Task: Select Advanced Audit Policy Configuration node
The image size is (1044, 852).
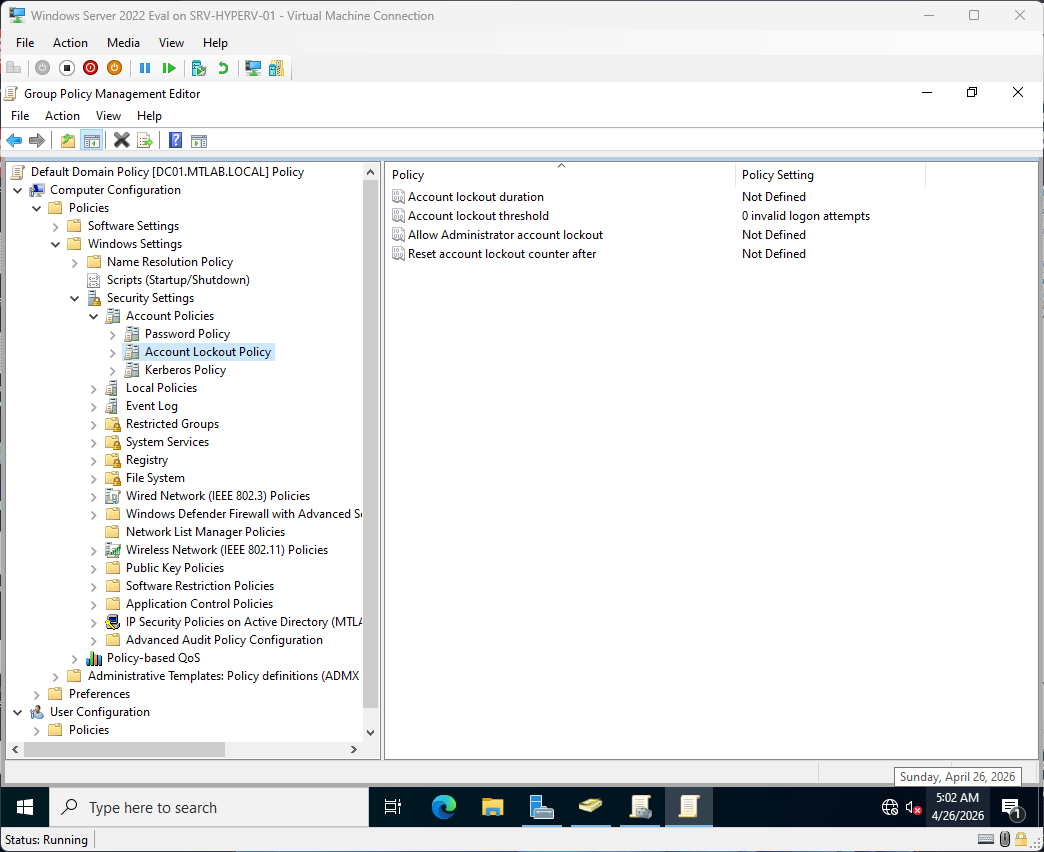Action: [x=224, y=640]
